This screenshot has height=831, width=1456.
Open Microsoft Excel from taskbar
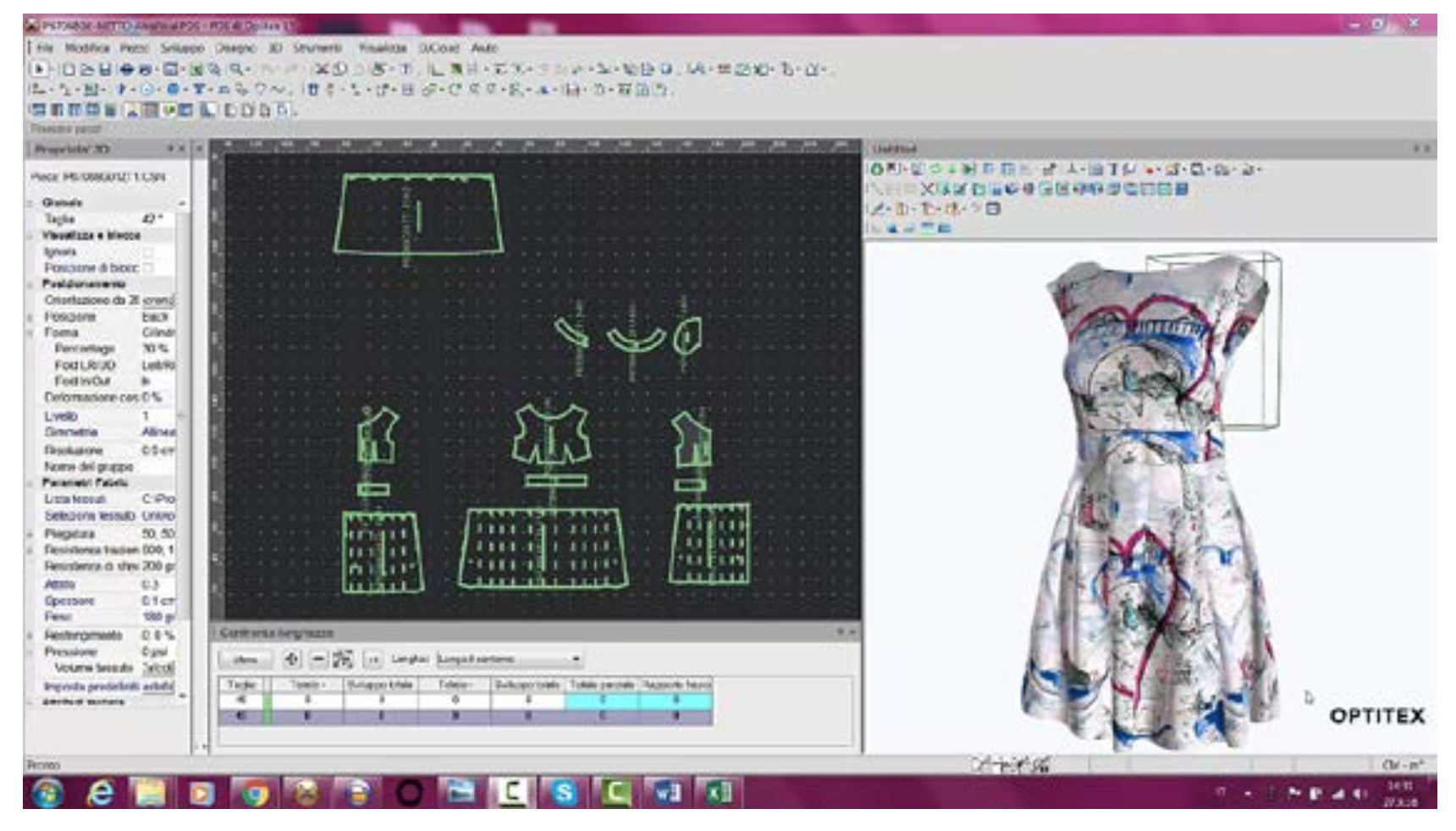click(718, 793)
